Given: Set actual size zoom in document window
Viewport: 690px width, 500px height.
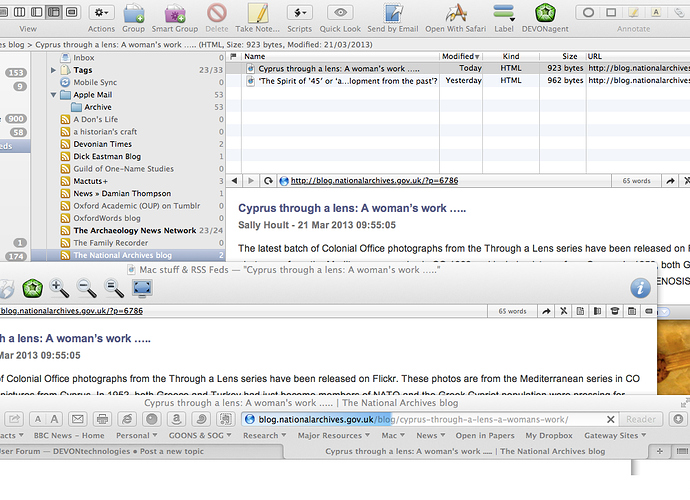Looking at the screenshot, I should [114, 288].
